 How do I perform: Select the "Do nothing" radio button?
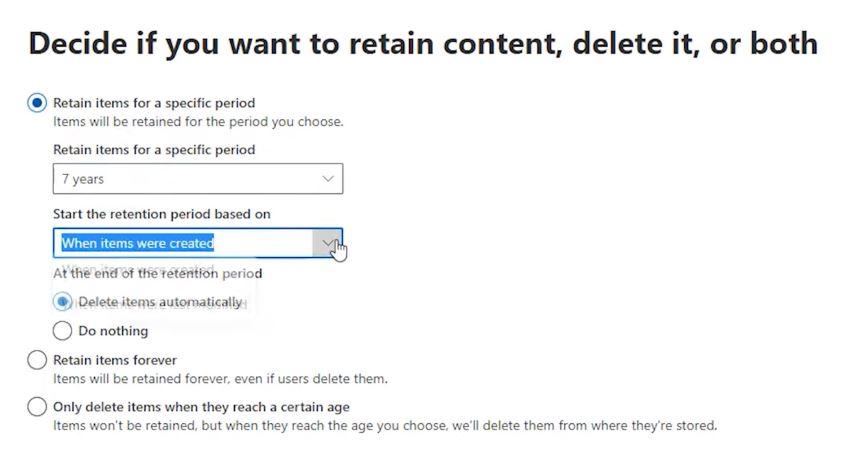pyautogui.click(x=63, y=331)
